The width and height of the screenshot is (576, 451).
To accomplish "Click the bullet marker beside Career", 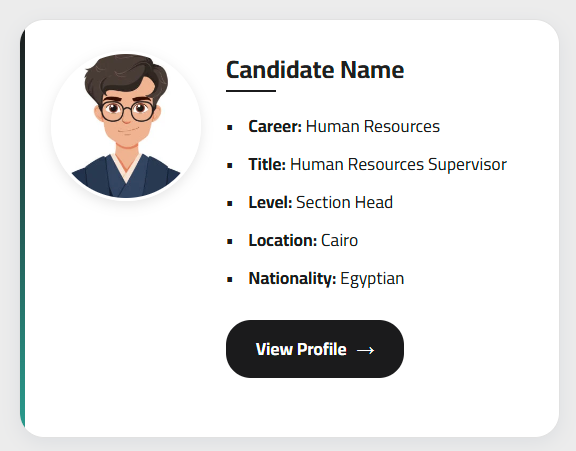I will [230, 128].
